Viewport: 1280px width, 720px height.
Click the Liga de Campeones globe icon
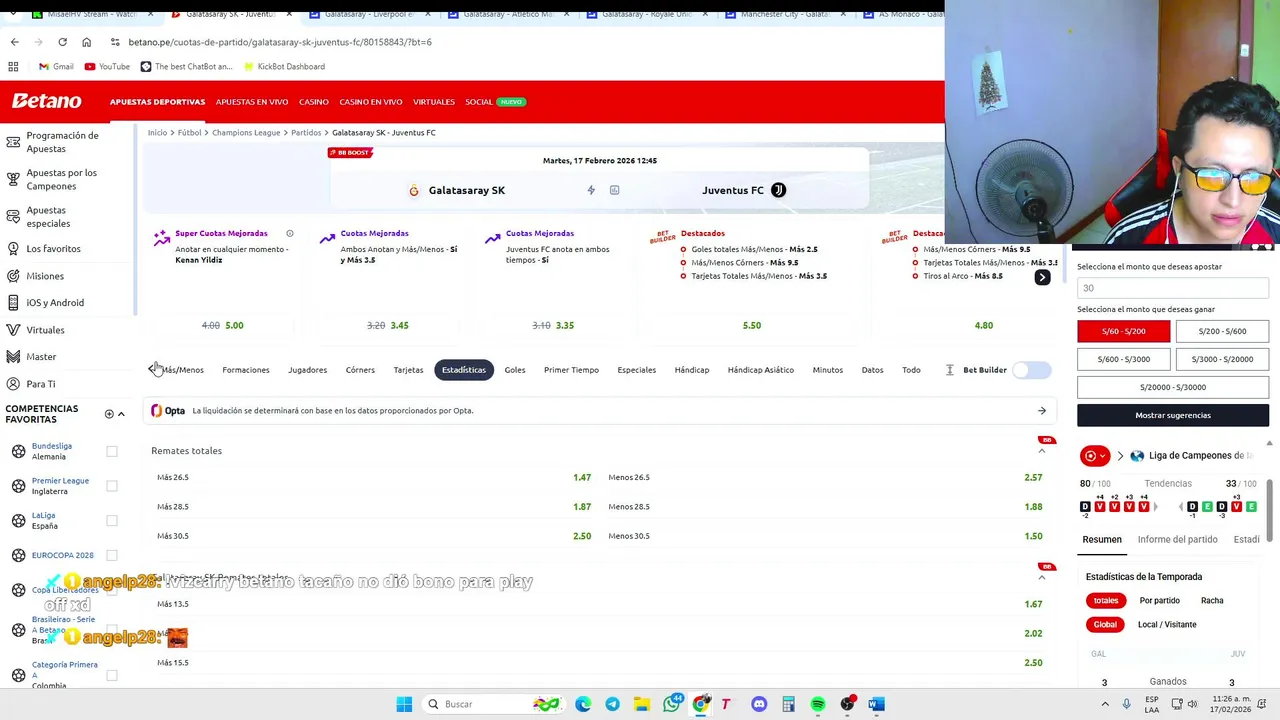pyautogui.click(x=1137, y=456)
